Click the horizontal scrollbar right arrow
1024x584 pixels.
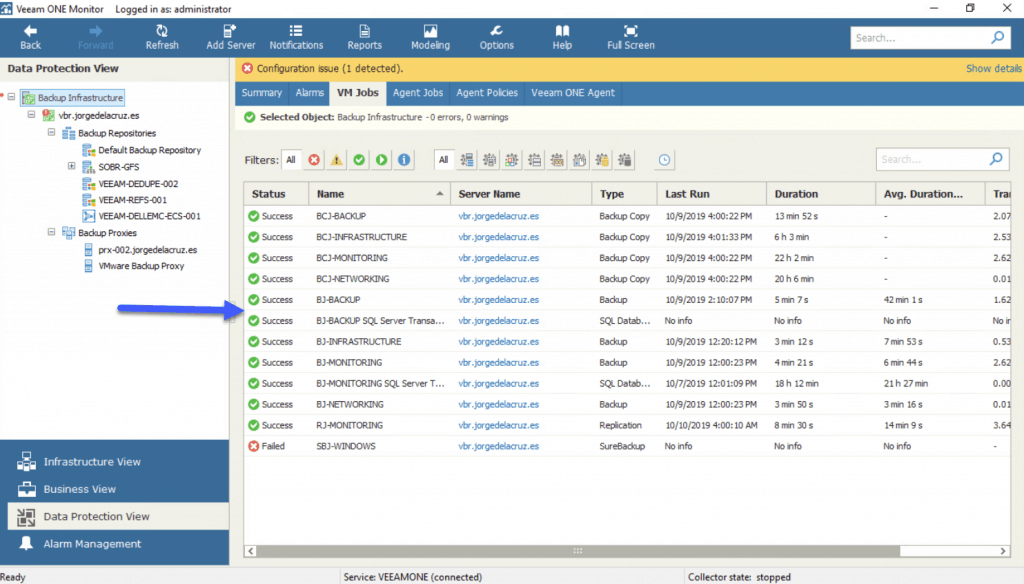pyautogui.click(x=1003, y=551)
